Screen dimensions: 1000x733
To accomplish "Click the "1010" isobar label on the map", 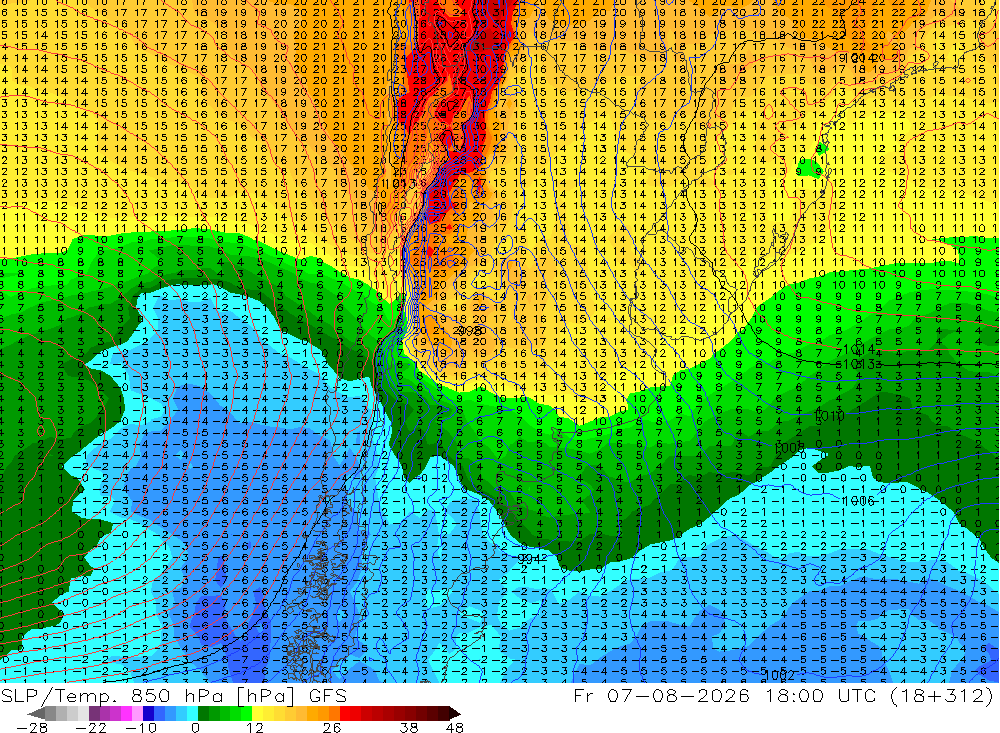I will [x=829, y=416].
